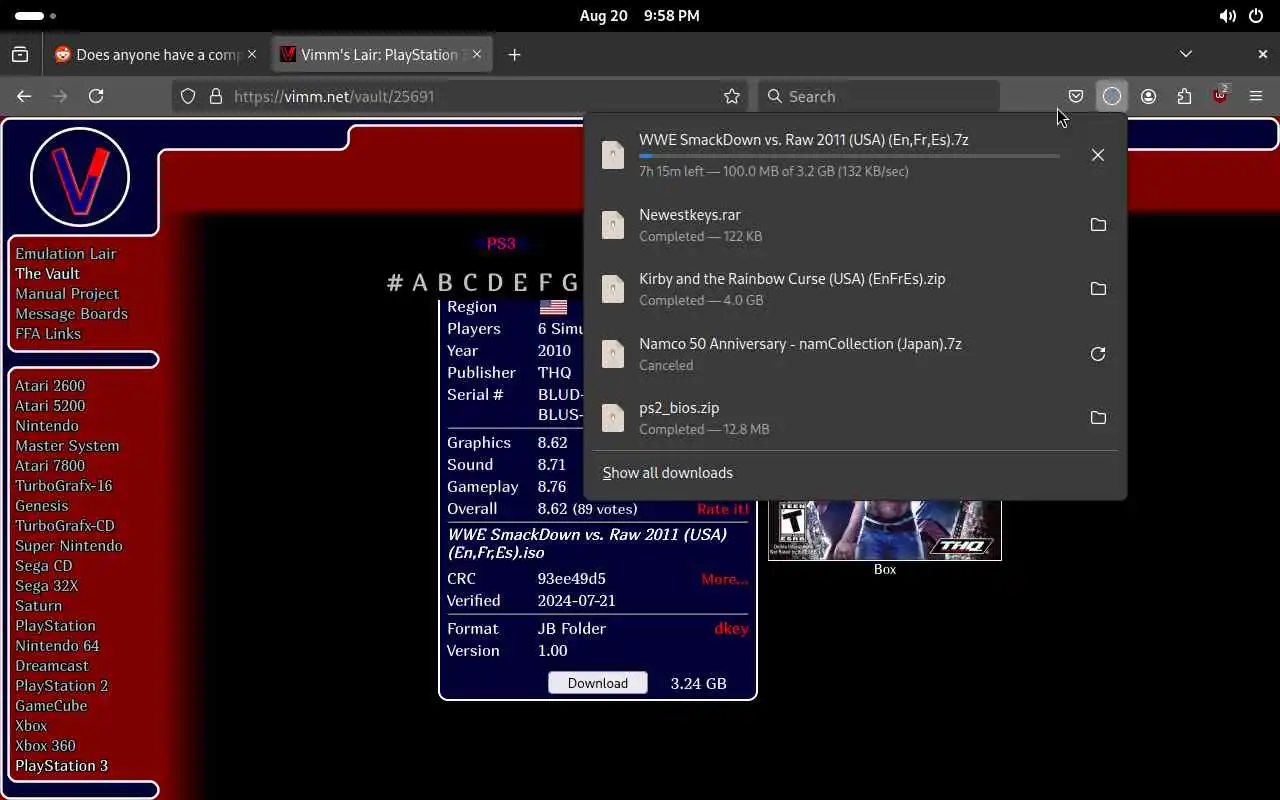Open the Firefox account icon
The height and width of the screenshot is (800, 1280).
click(1148, 96)
